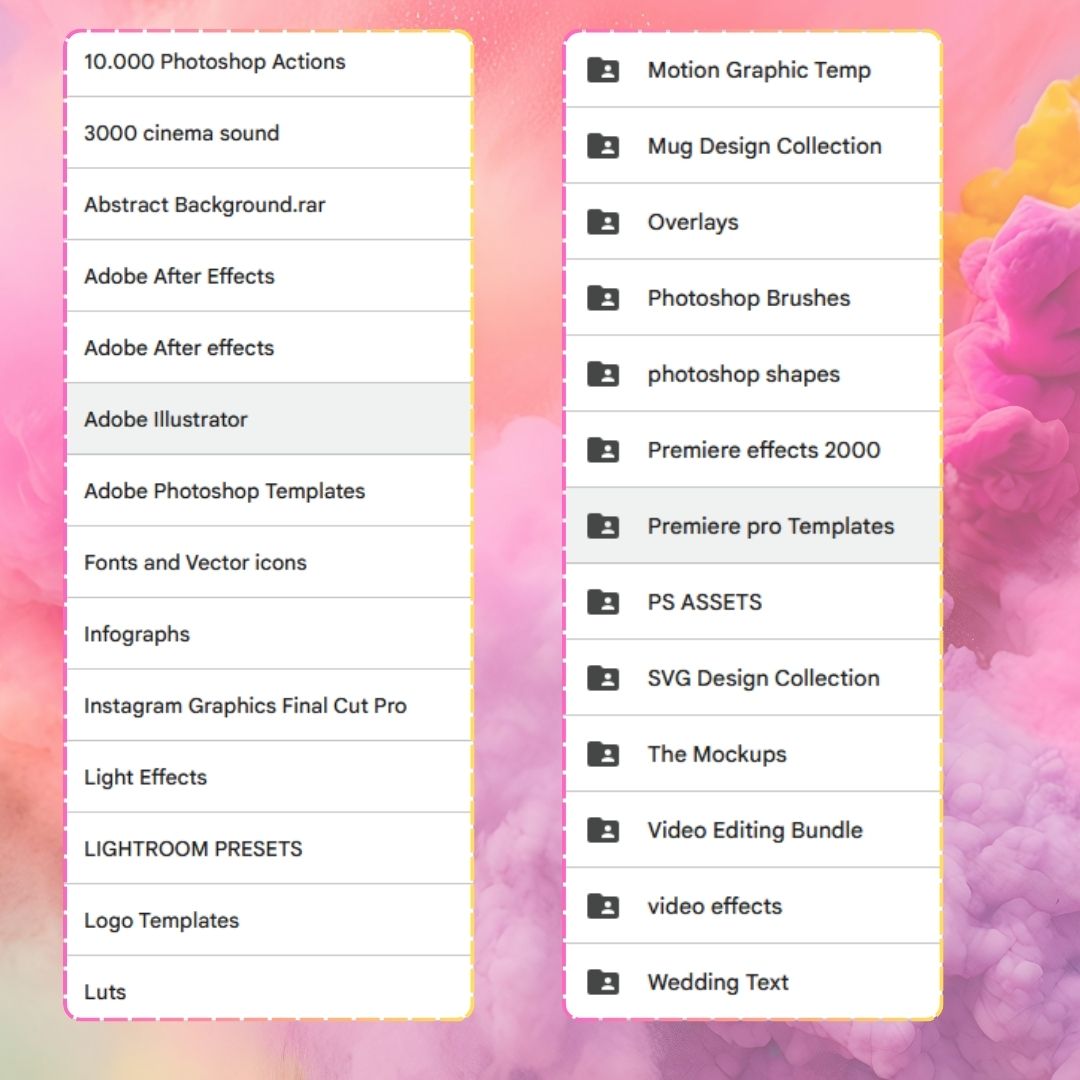This screenshot has width=1080, height=1080.
Task: Open SVG Design Collection folder name
Action: (x=763, y=678)
